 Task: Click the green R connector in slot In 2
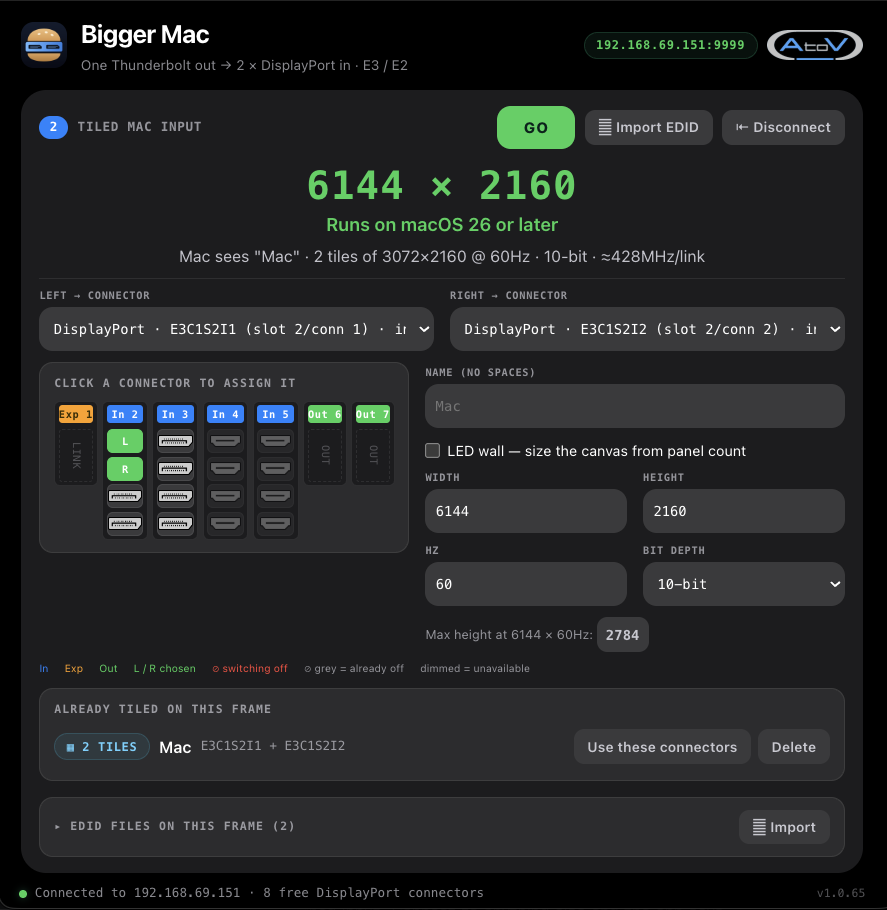pyautogui.click(x=125, y=469)
